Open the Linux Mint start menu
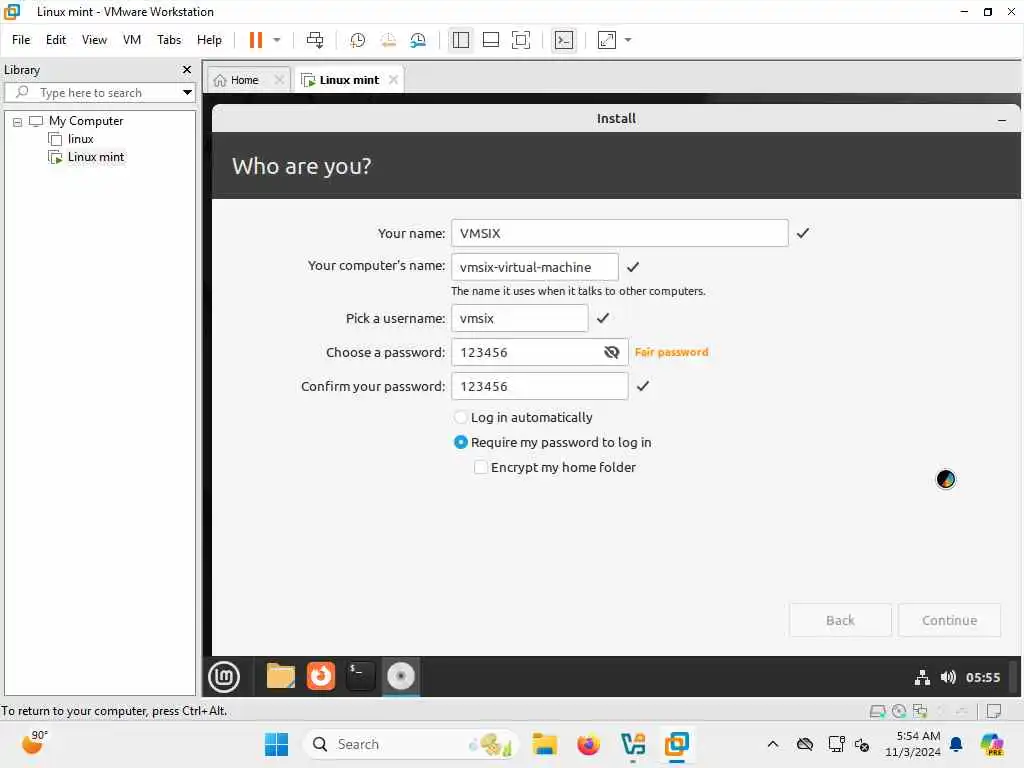Viewport: 1024px width, 768px height. [x=224, y=677]
